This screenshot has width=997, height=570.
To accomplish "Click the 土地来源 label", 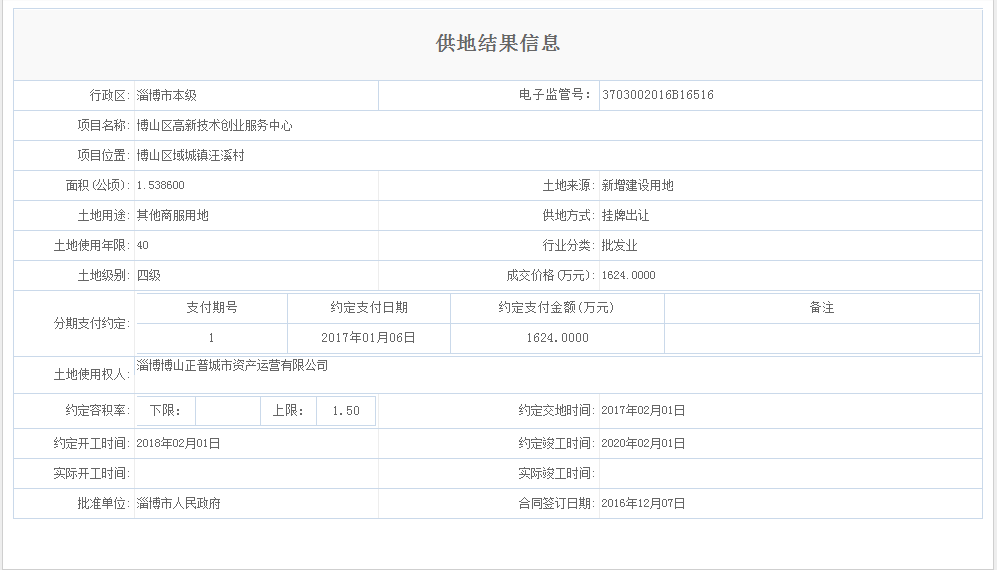I will coord(569,185).
